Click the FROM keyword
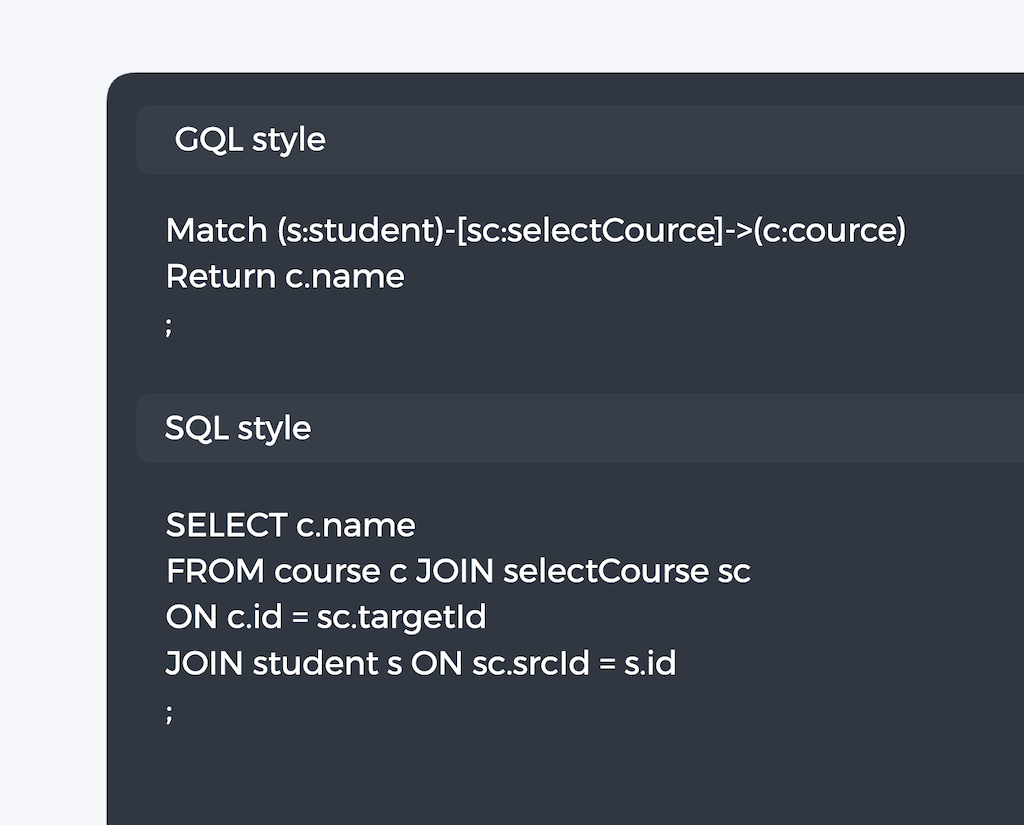1024x825 pixels. pos(215,571)
